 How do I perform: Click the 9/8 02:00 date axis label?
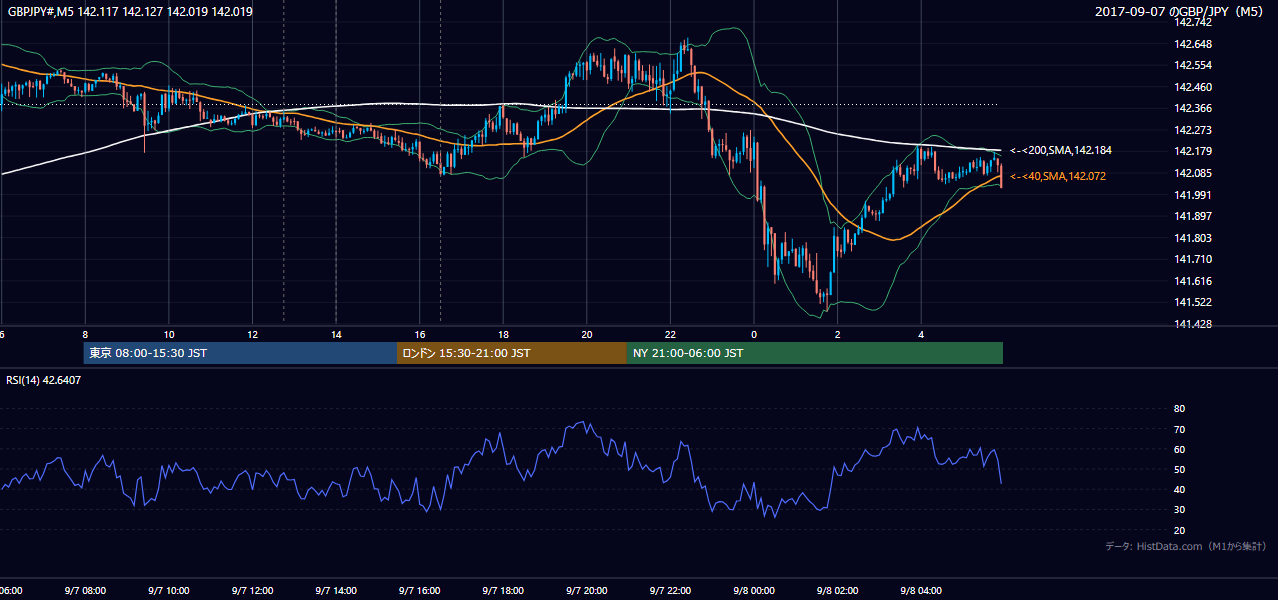pos(837,591)
